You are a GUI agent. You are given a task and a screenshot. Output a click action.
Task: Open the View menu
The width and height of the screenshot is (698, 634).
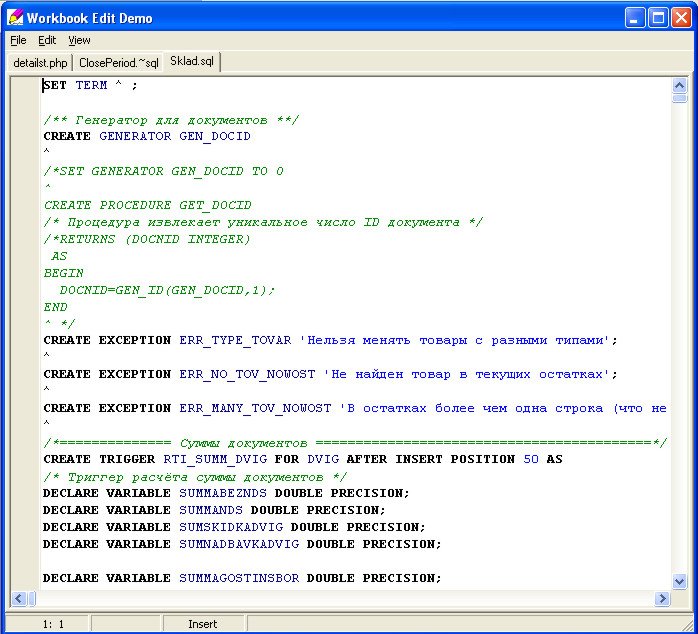79,40
